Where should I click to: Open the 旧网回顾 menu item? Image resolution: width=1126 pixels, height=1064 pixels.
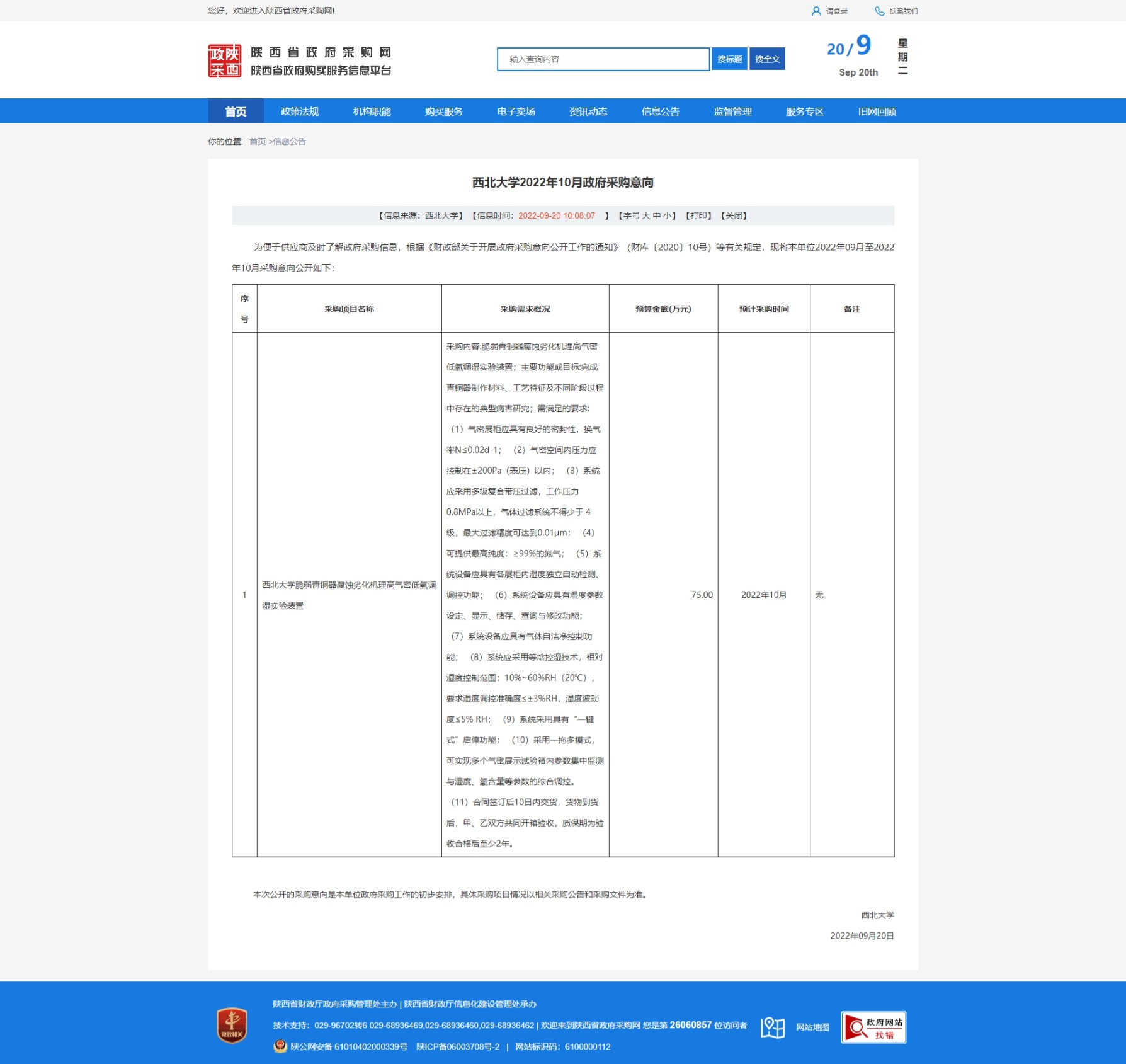tap(877, 112)
